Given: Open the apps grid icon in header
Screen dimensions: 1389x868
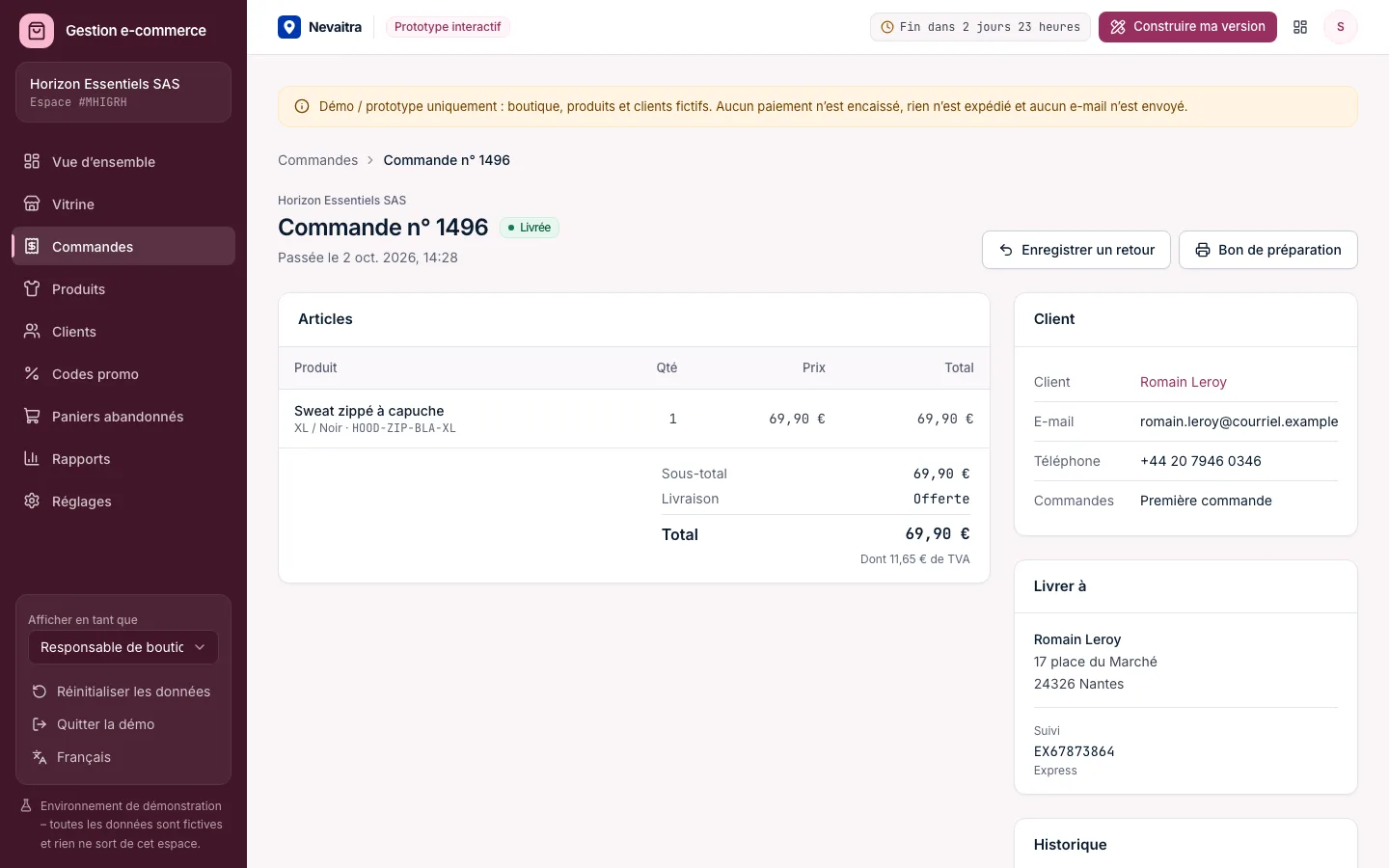Looking at the screenshot, I should click(x=1300, y=27).
